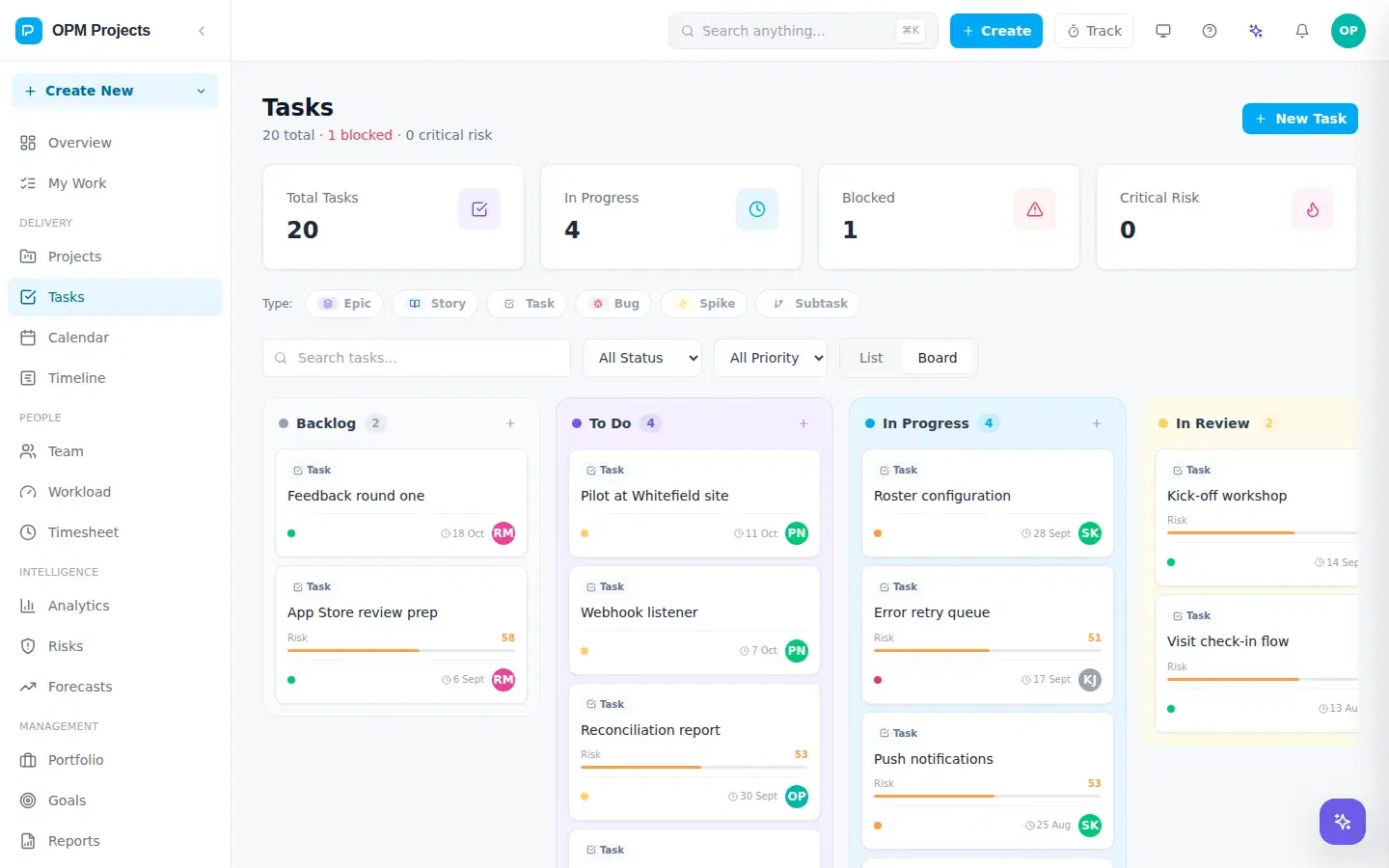
Task: Click the Track button
Action: click(x=1094, y=31)
